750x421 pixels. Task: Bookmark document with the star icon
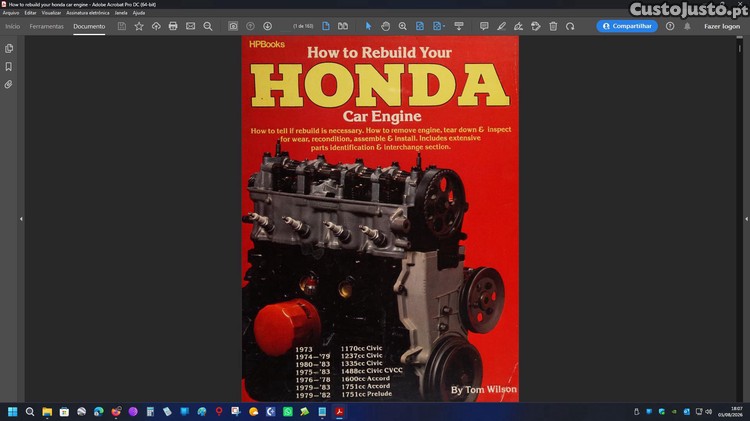point(139,26)
